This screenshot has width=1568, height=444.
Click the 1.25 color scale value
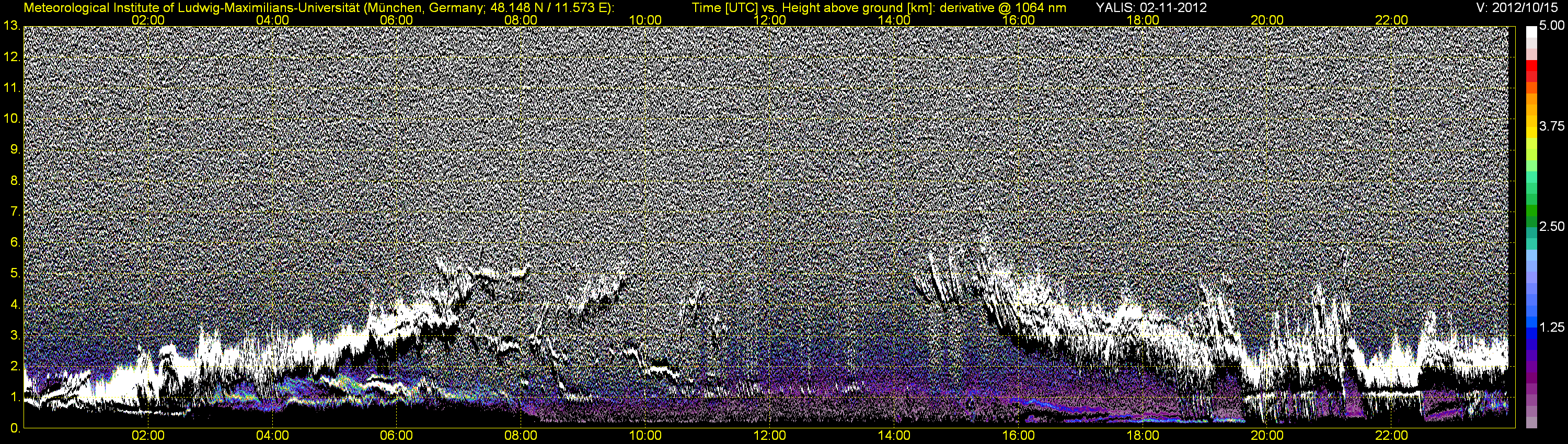tap(1552, 327)
